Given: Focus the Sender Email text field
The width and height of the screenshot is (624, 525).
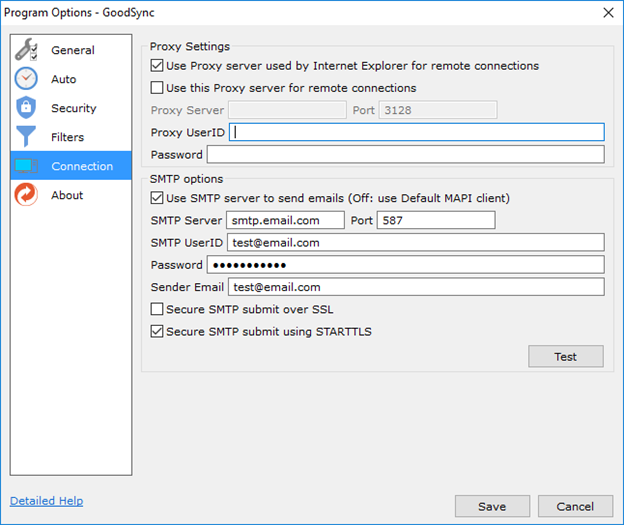Looking at the screenshot, I should [x=415, y=287].
